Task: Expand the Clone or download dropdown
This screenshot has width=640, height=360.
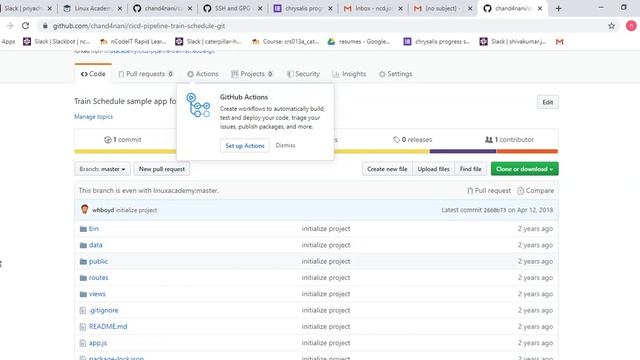Action: point(524,169)
